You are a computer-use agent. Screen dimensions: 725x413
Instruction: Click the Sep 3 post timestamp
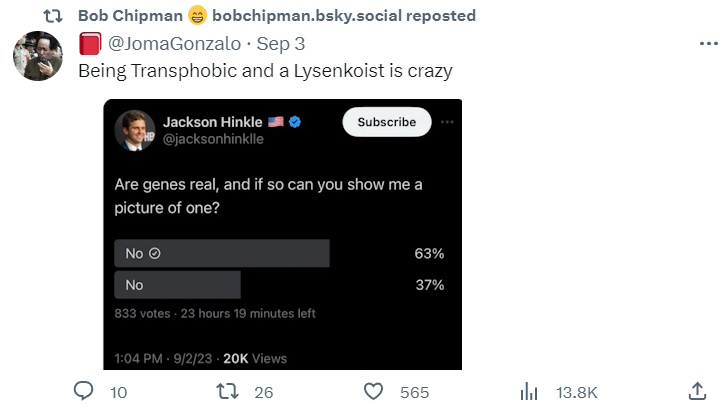(281, 44)
